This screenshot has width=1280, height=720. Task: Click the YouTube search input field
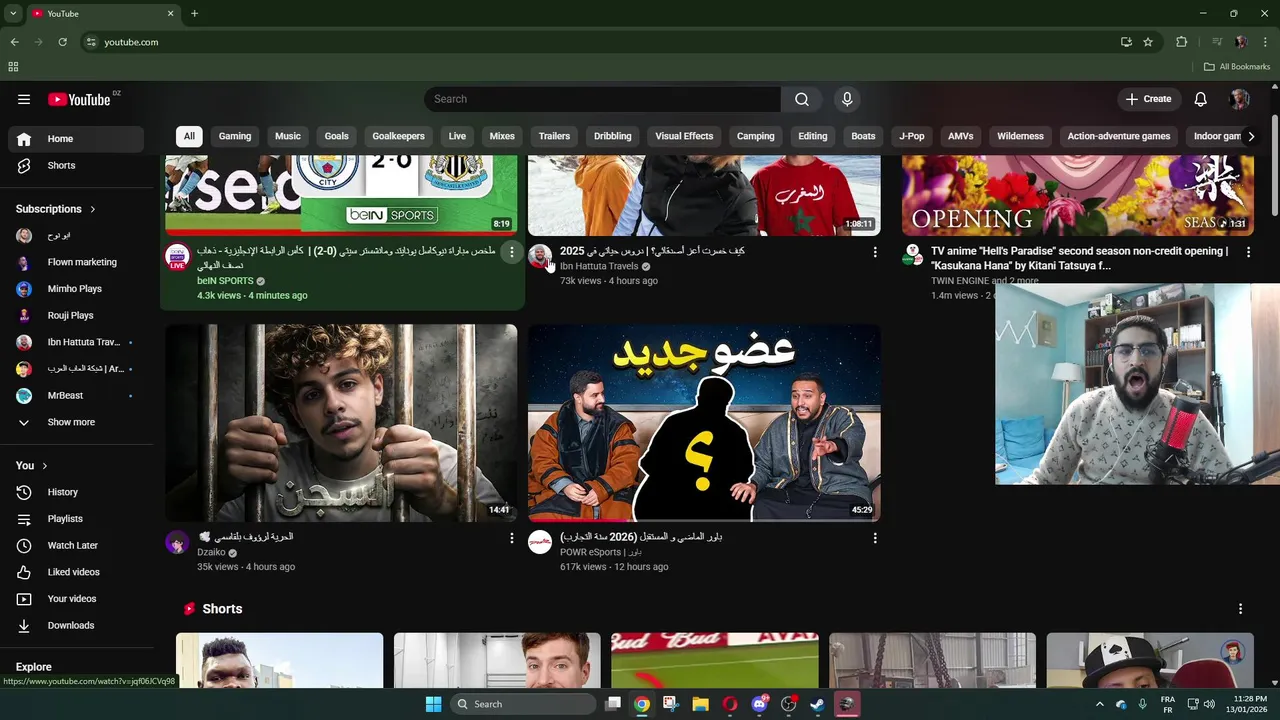coord(602,99)
